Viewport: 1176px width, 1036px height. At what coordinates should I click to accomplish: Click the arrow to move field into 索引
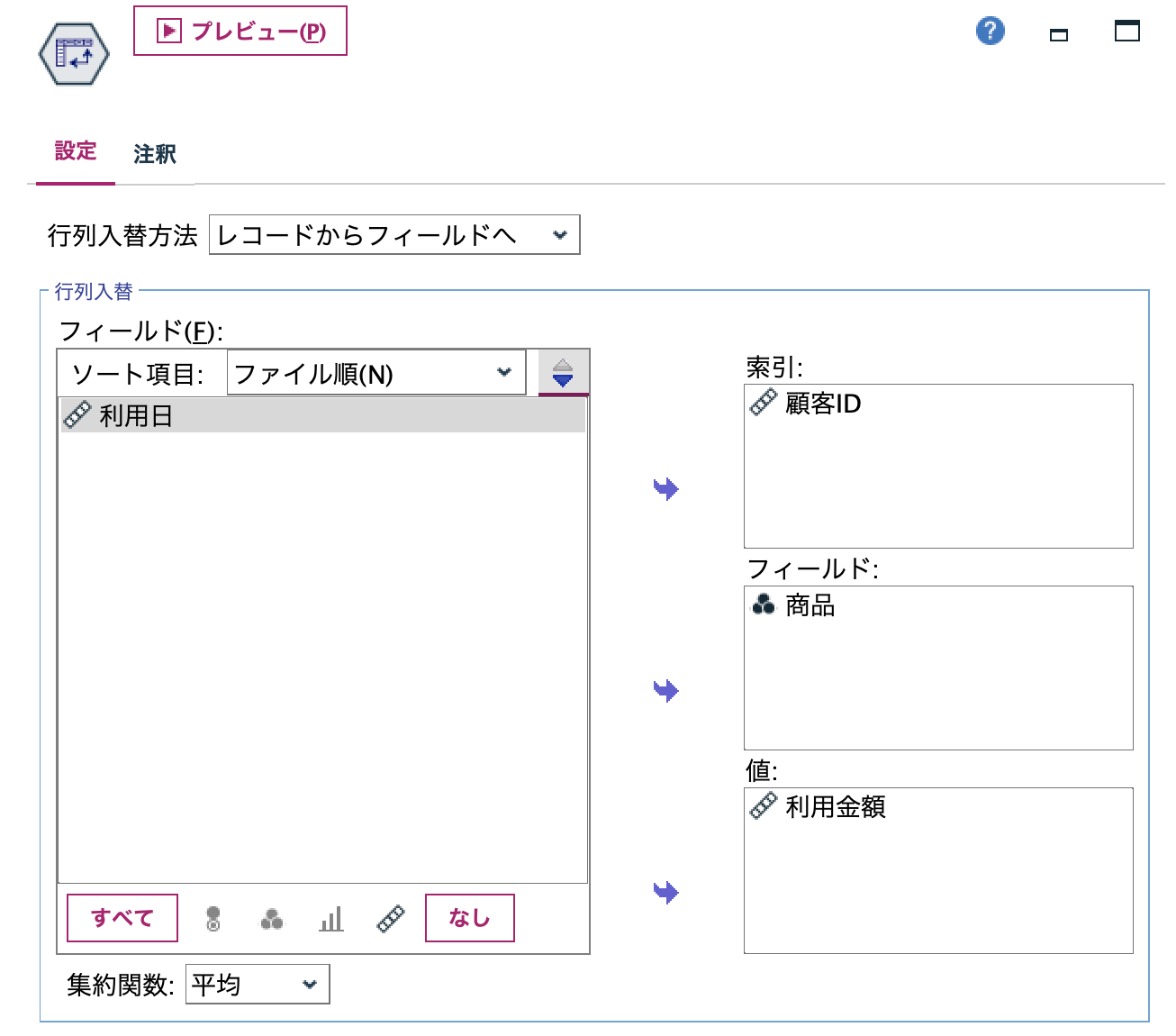(x=665, y=487)
